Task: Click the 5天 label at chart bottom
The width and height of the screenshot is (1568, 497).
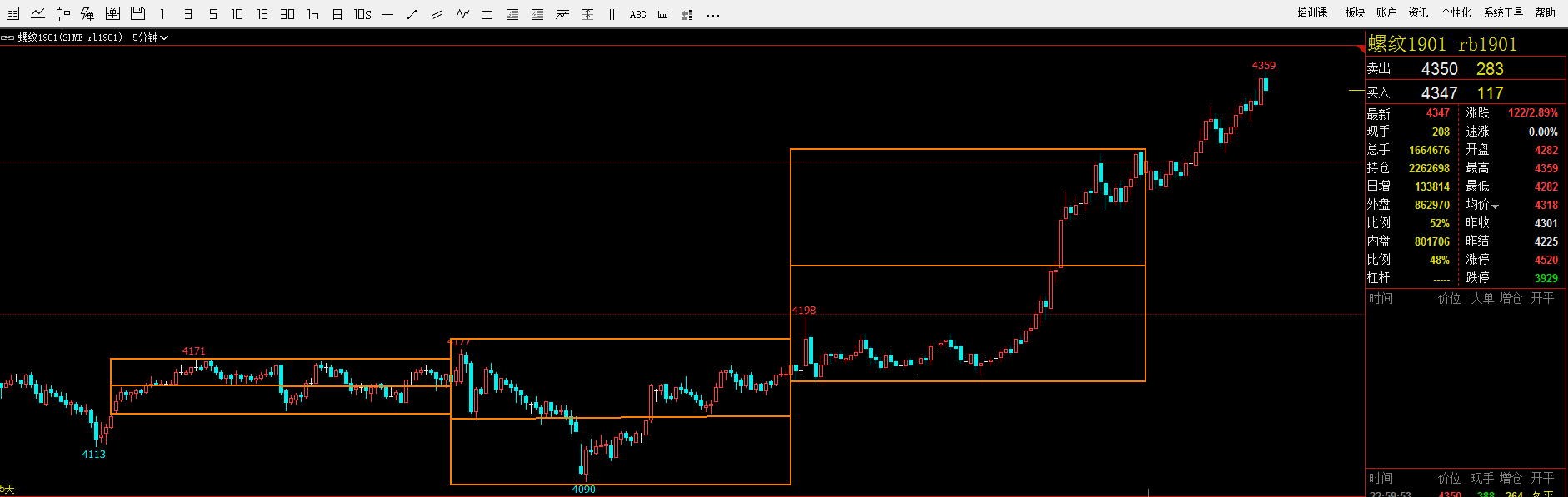Action: pos(7,489)
